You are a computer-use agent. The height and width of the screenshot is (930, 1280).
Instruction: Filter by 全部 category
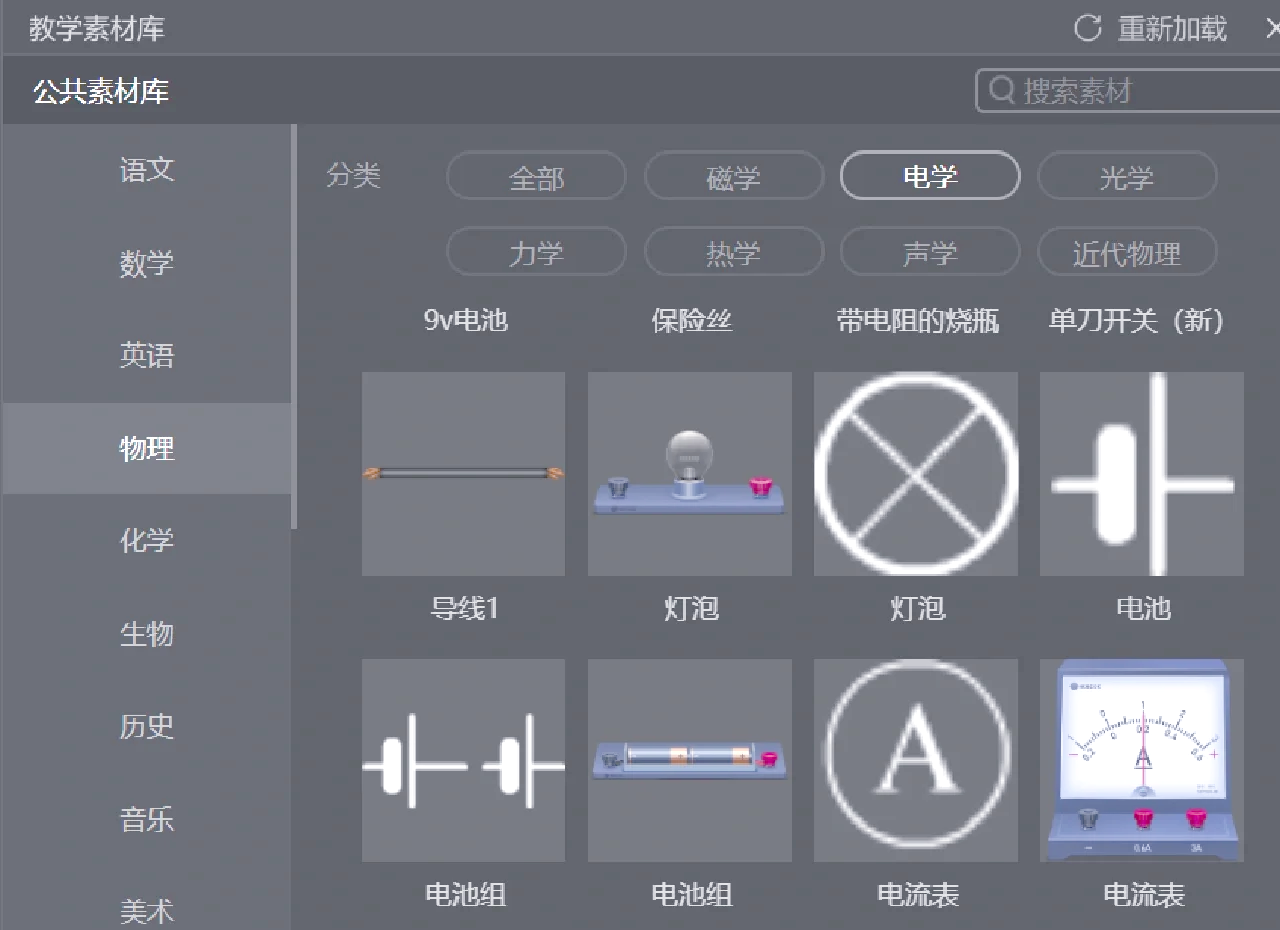point(536,177)
